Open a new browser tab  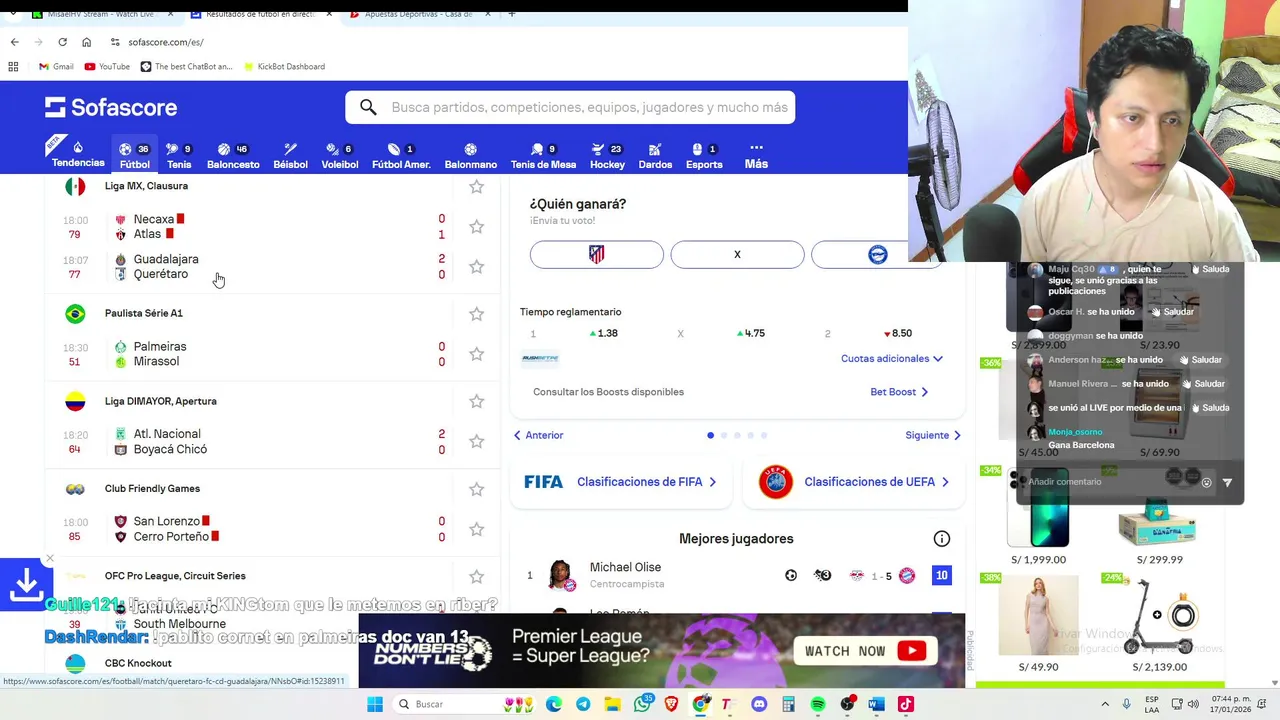click(x=511, y=14)
